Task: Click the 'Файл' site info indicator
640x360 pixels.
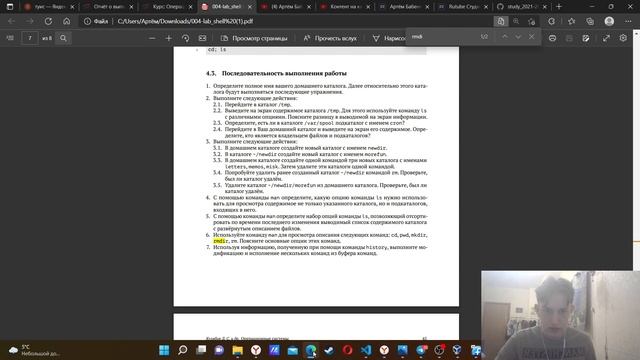Action: pos(96,21)
